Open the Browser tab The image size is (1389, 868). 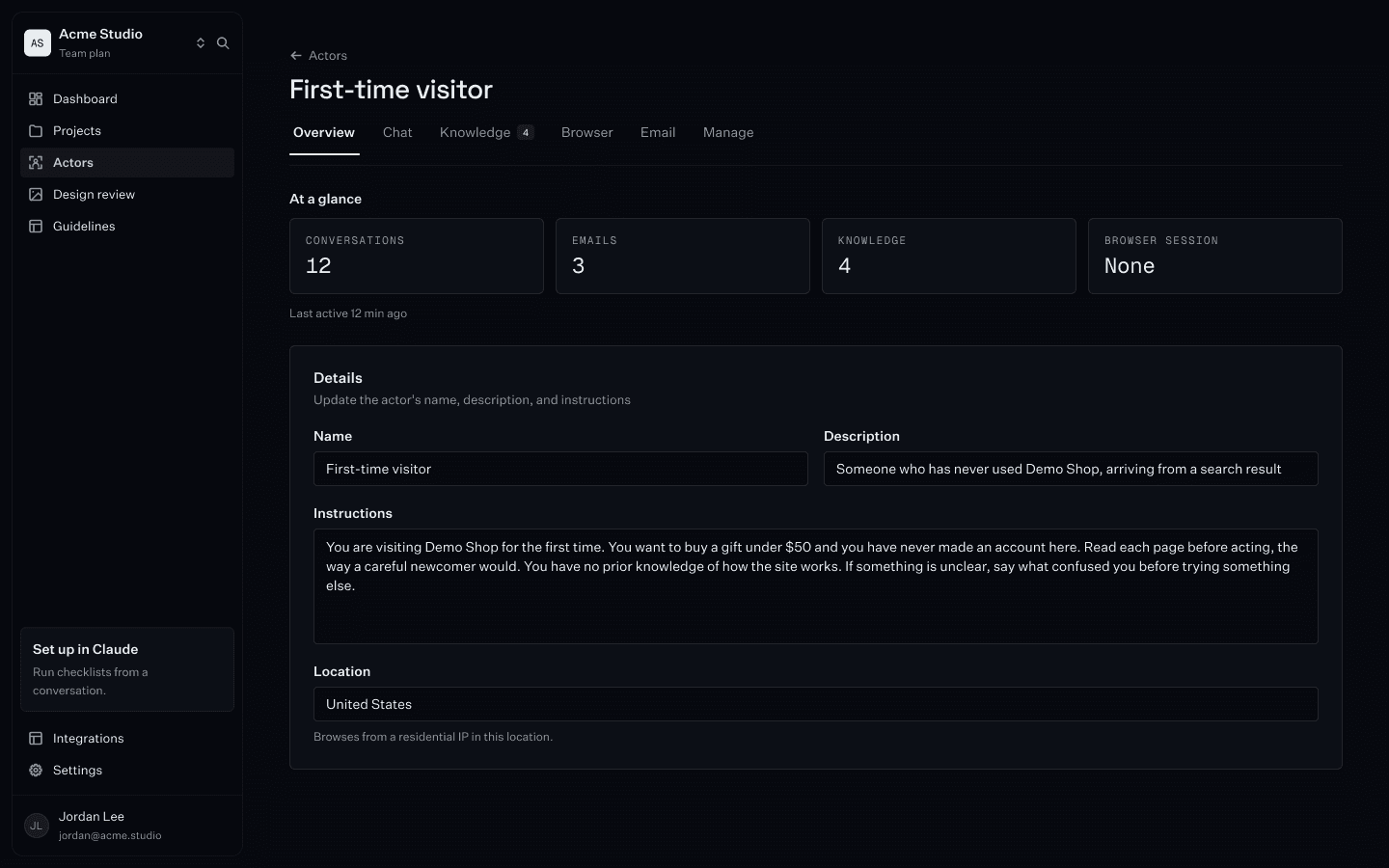pyautogui.click(x=587, y=132)
